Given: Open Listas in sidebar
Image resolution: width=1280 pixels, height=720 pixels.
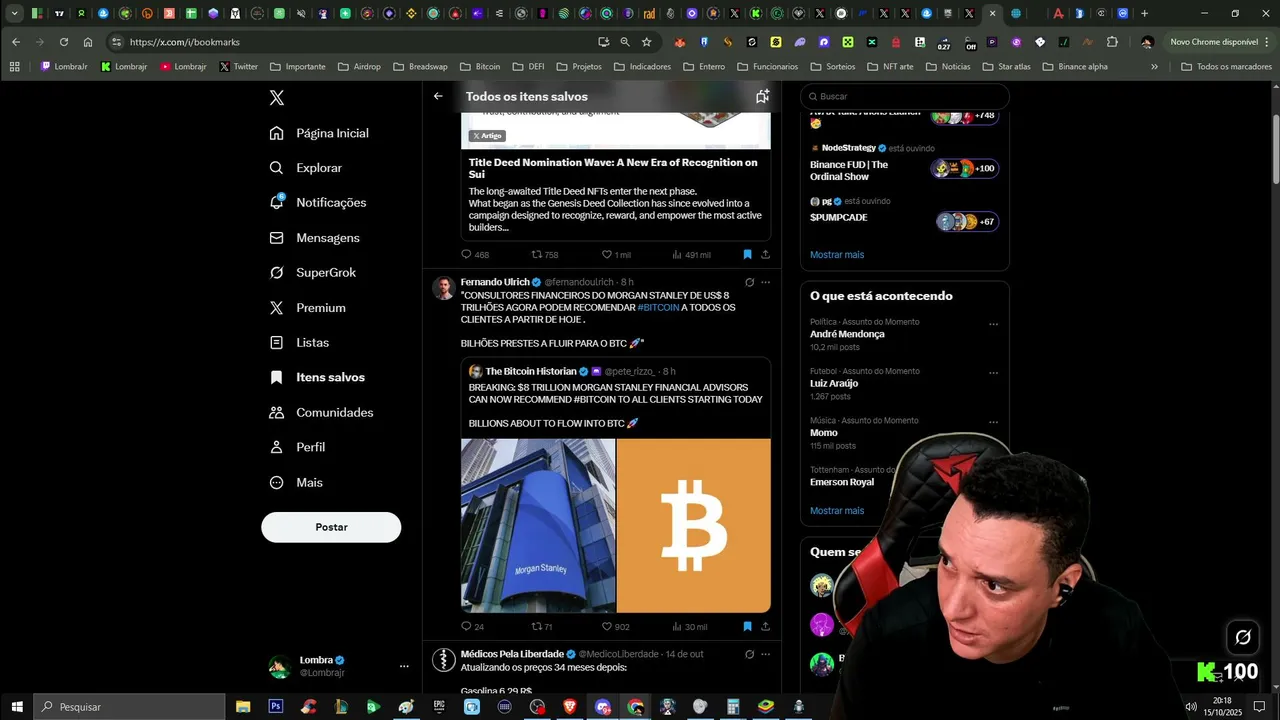Looking at the screenshot, I should click(x=300, y=342).
